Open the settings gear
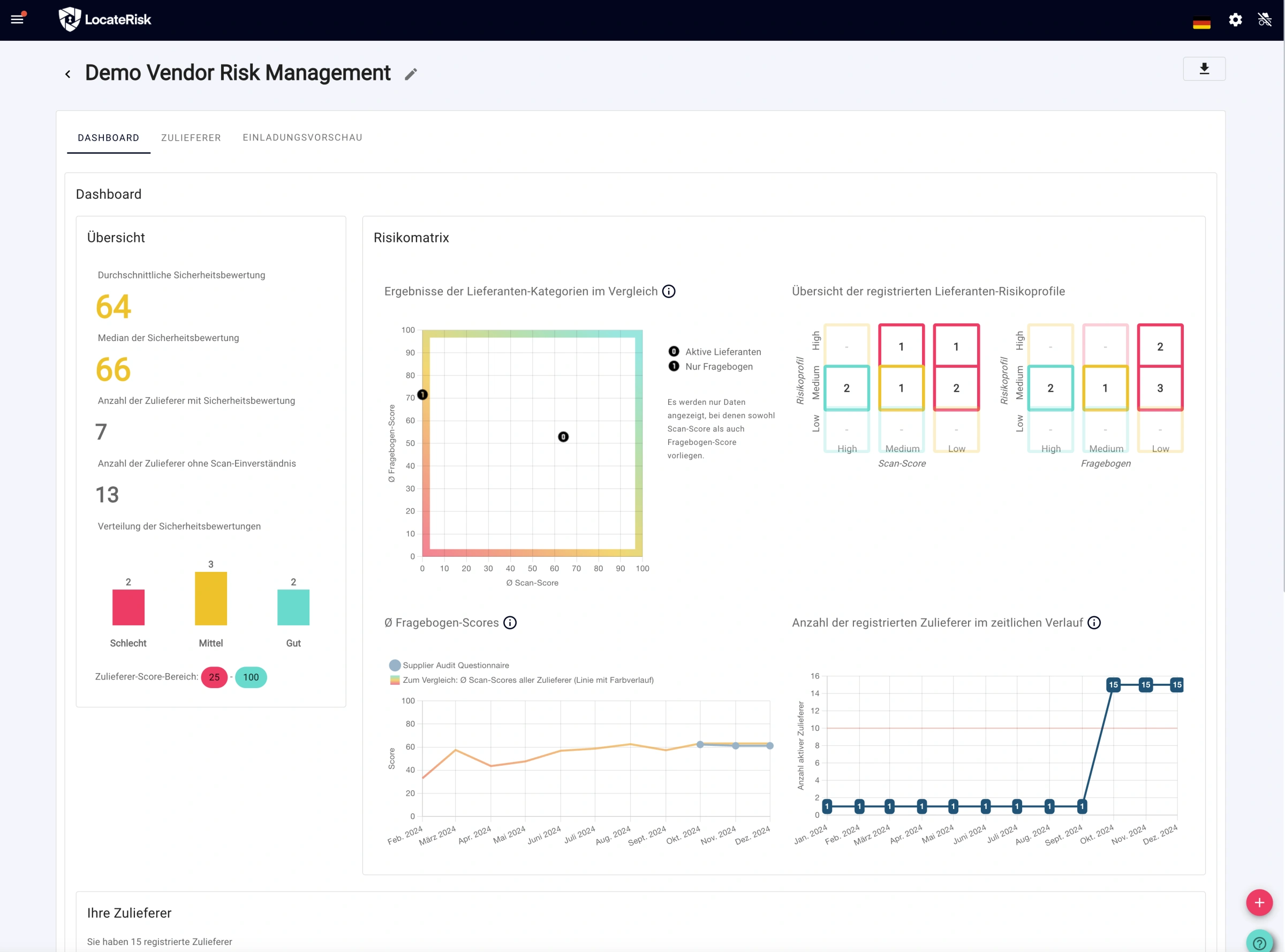 (x=1235, y=20)
